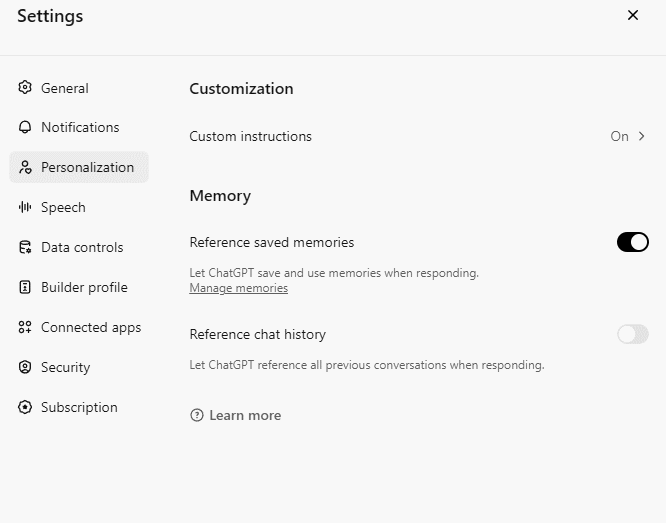Expand Custom instructions chevron arrow
Viewport: 666px width, 523px height.
[x=642, y=136]
